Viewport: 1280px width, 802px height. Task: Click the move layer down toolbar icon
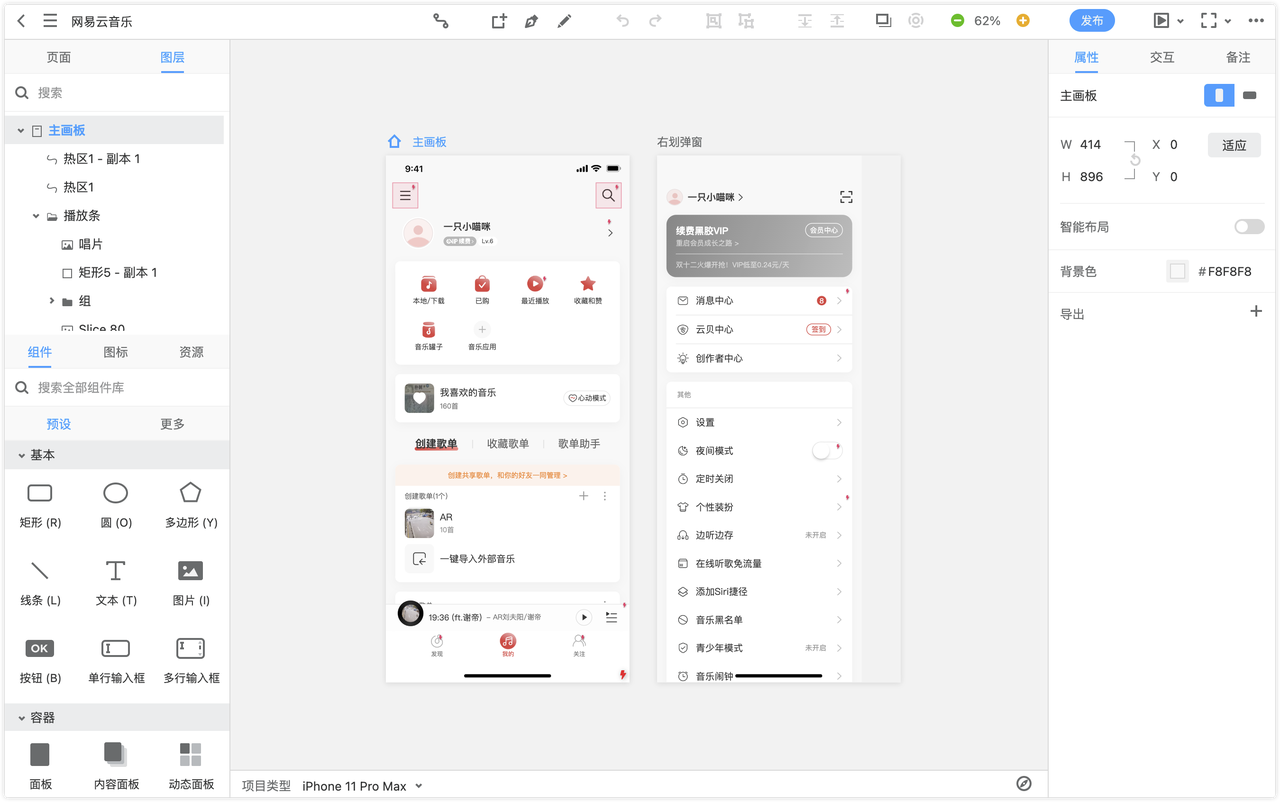point(804,21)
